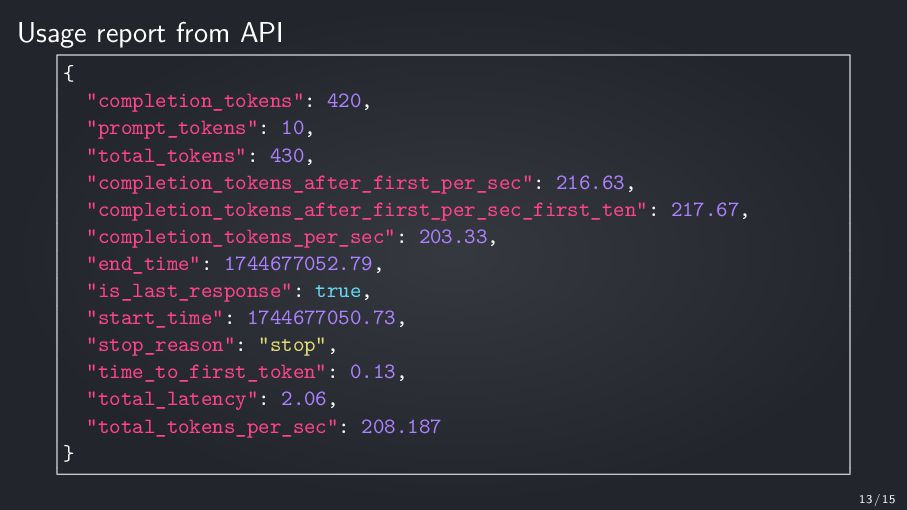Click the total_tokens_per_sec value 208.187
This screenshot has width=907, height=510.
(x=401, y=427)
